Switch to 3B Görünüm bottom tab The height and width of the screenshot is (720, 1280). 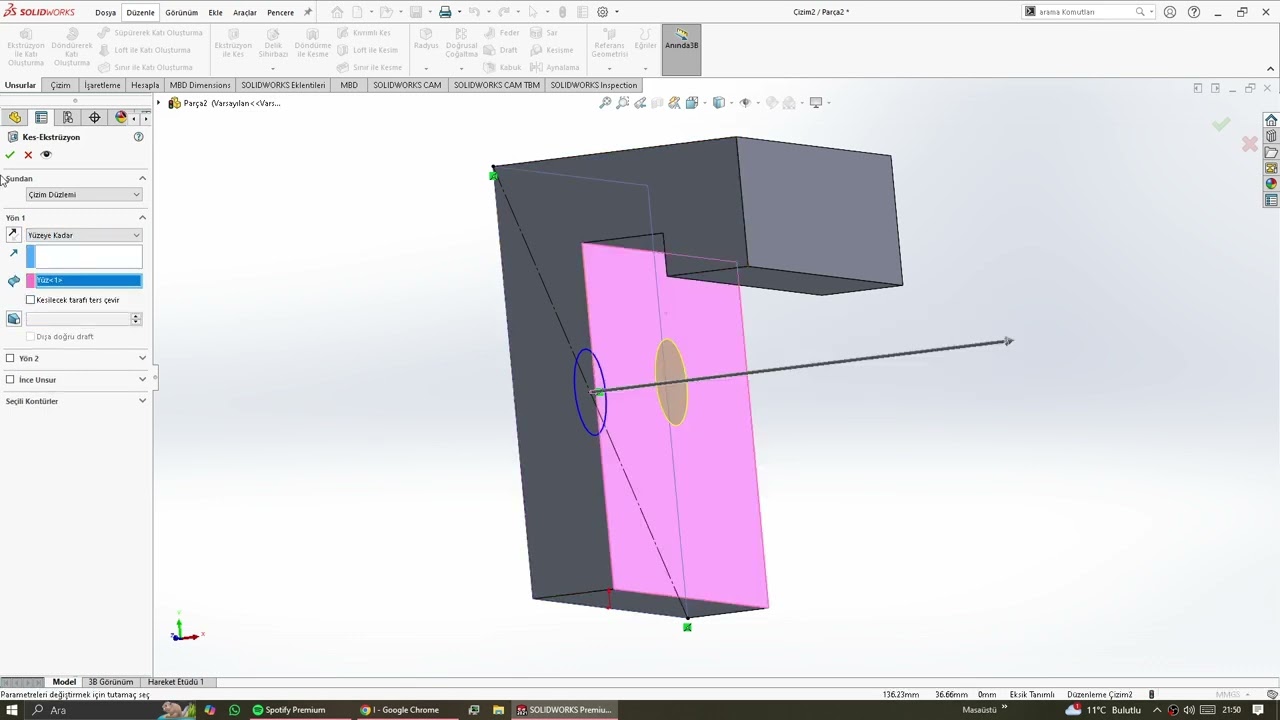[111, 682]
